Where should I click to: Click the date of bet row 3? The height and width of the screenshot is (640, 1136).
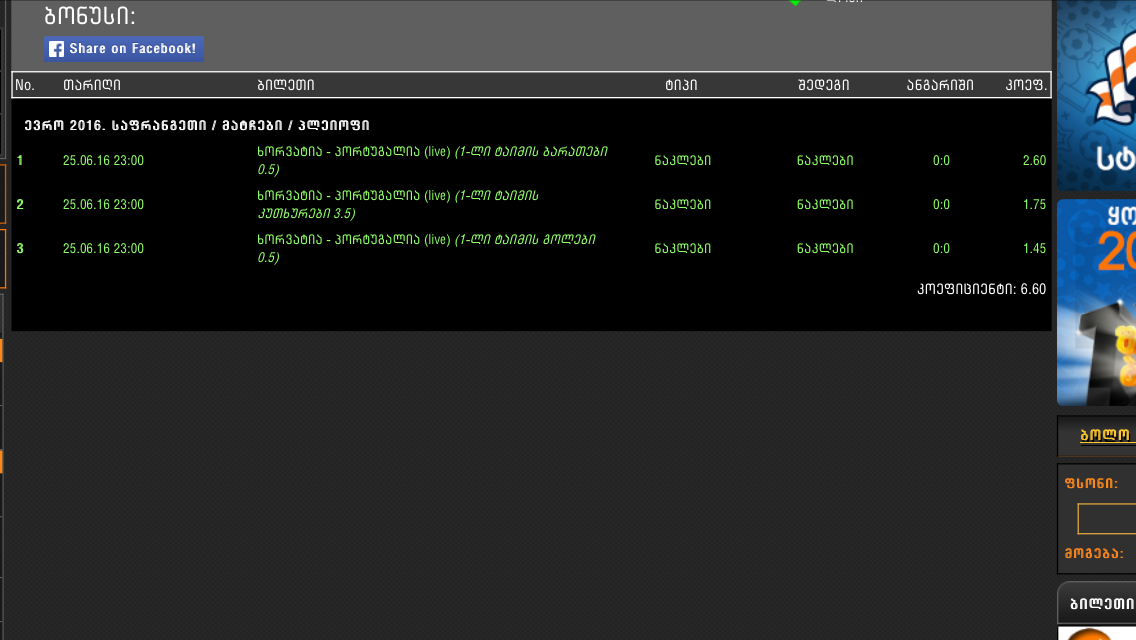click(103, 248)
